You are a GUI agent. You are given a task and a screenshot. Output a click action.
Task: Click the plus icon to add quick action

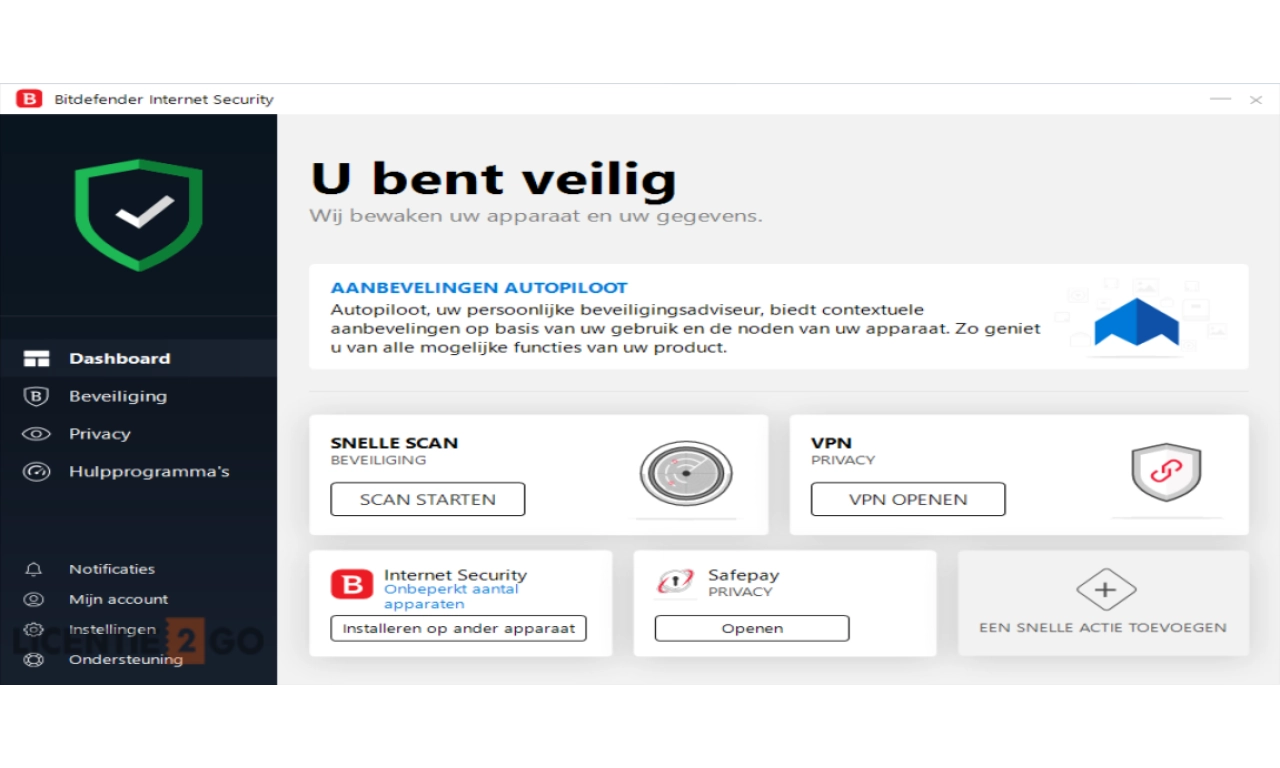click(x=1105, y=590)
